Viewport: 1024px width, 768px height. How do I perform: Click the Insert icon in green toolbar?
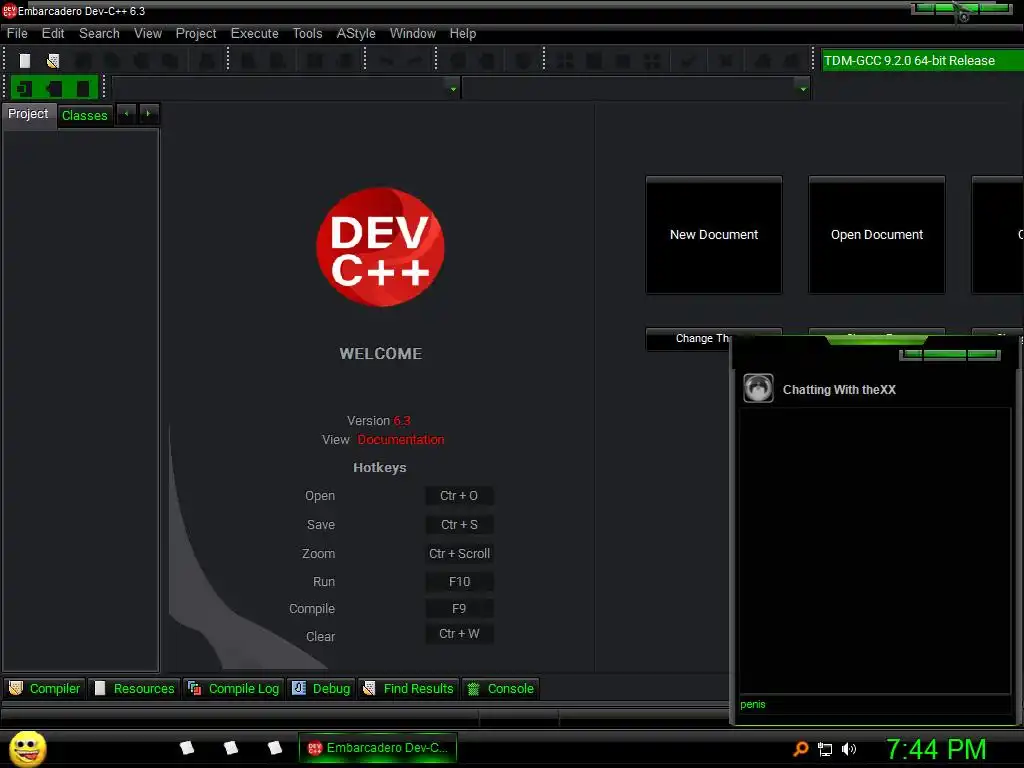click(25, 88)
